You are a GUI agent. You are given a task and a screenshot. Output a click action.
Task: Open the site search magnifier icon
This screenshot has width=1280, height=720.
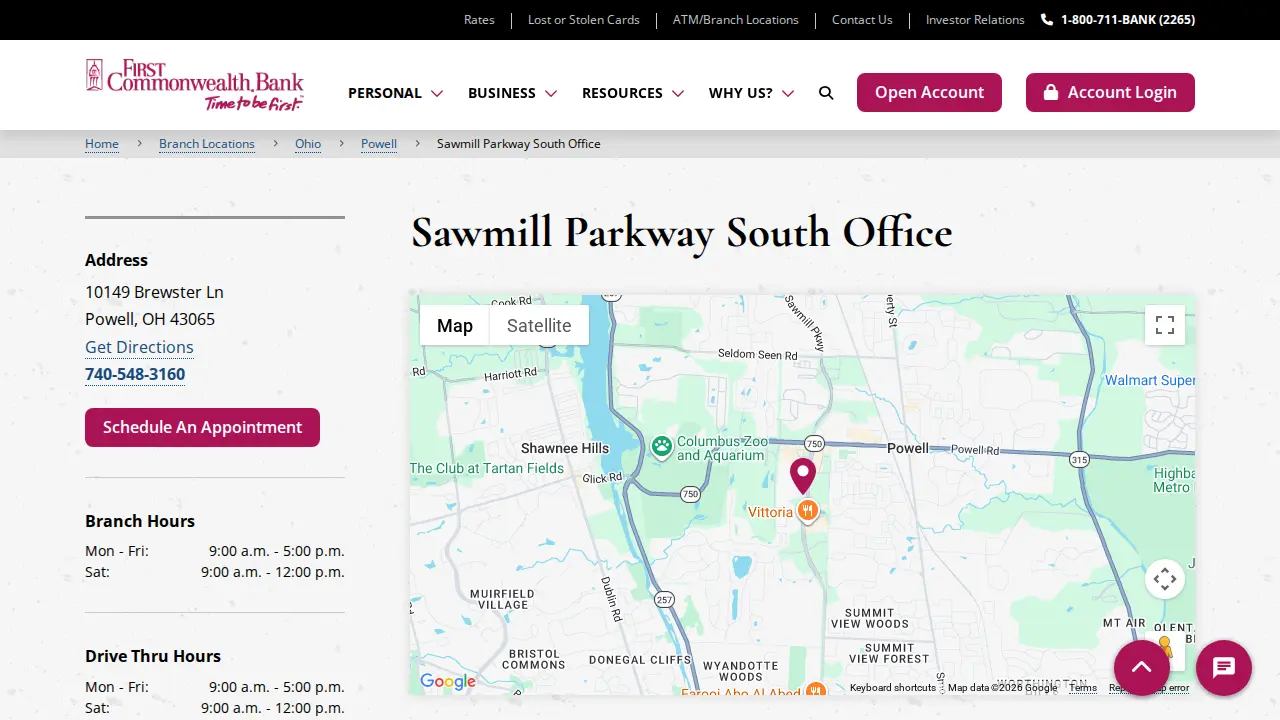[826, 93]
